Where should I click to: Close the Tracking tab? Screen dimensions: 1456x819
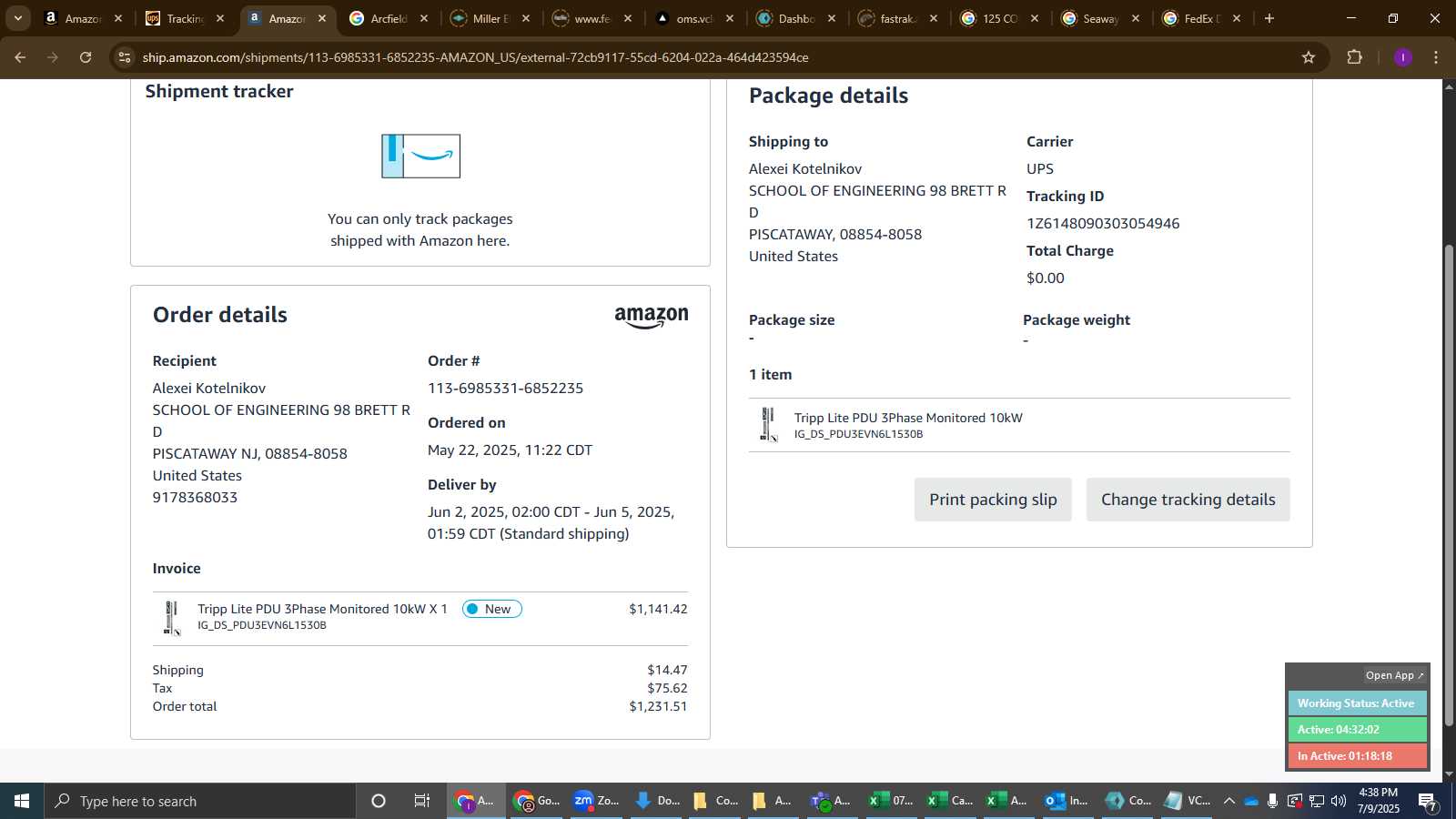pyautogui.click(x=219, y=18)
